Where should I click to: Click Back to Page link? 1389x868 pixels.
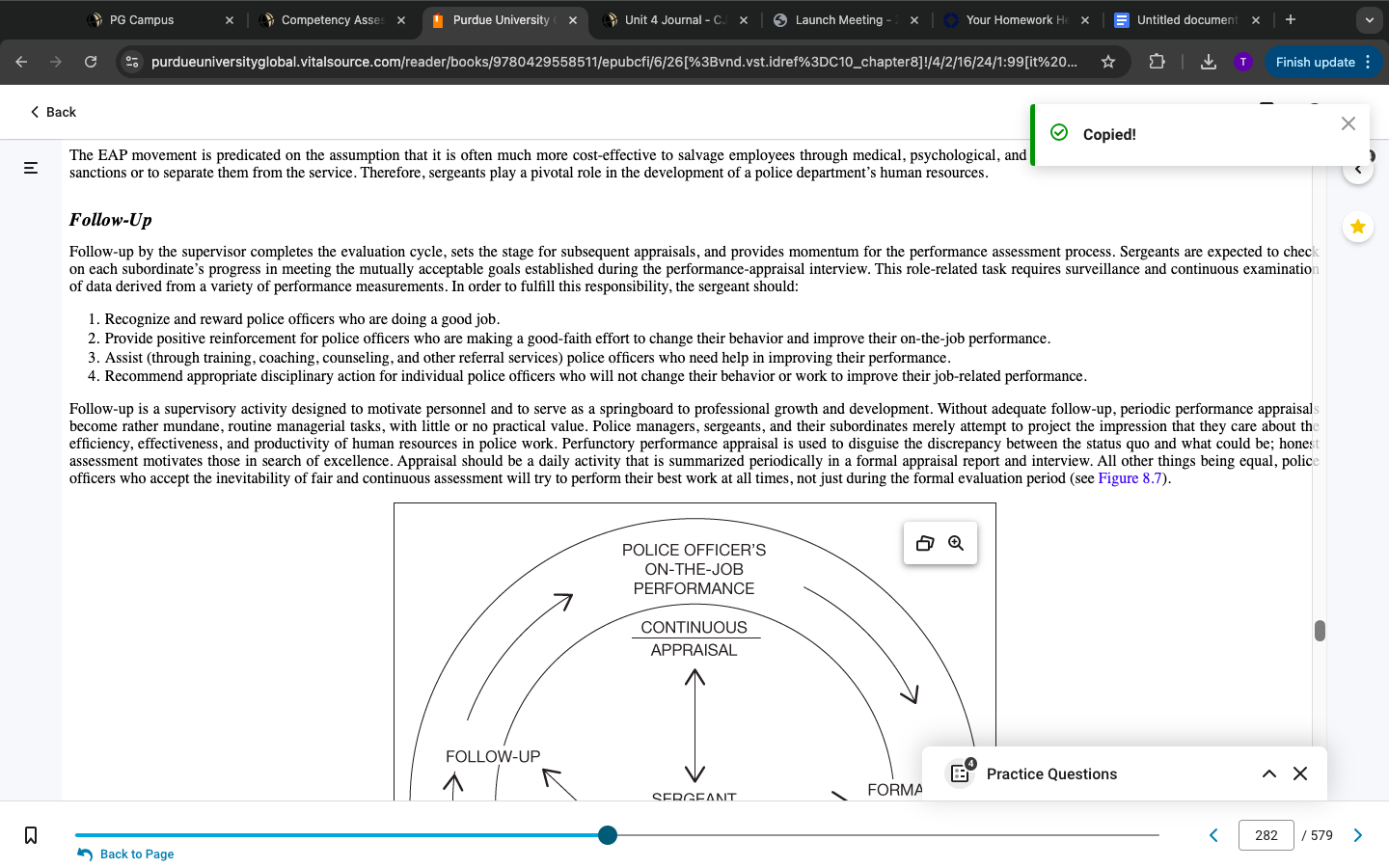tap(126, 854)
